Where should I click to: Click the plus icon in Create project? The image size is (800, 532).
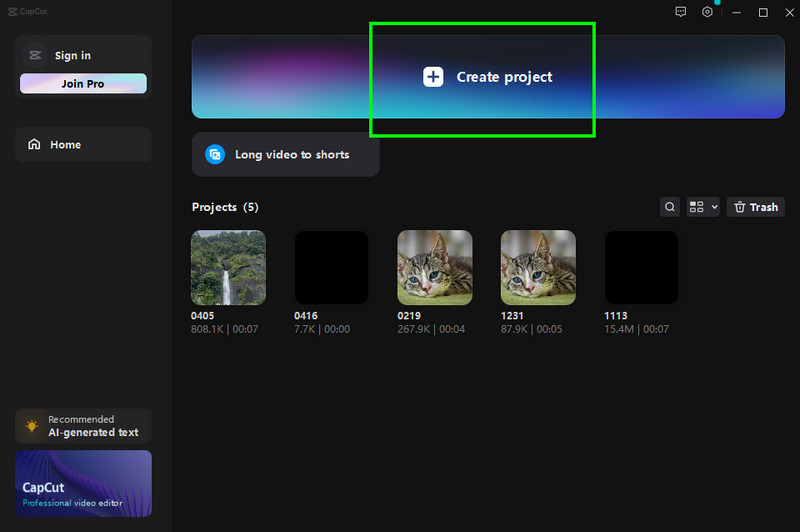432,77
